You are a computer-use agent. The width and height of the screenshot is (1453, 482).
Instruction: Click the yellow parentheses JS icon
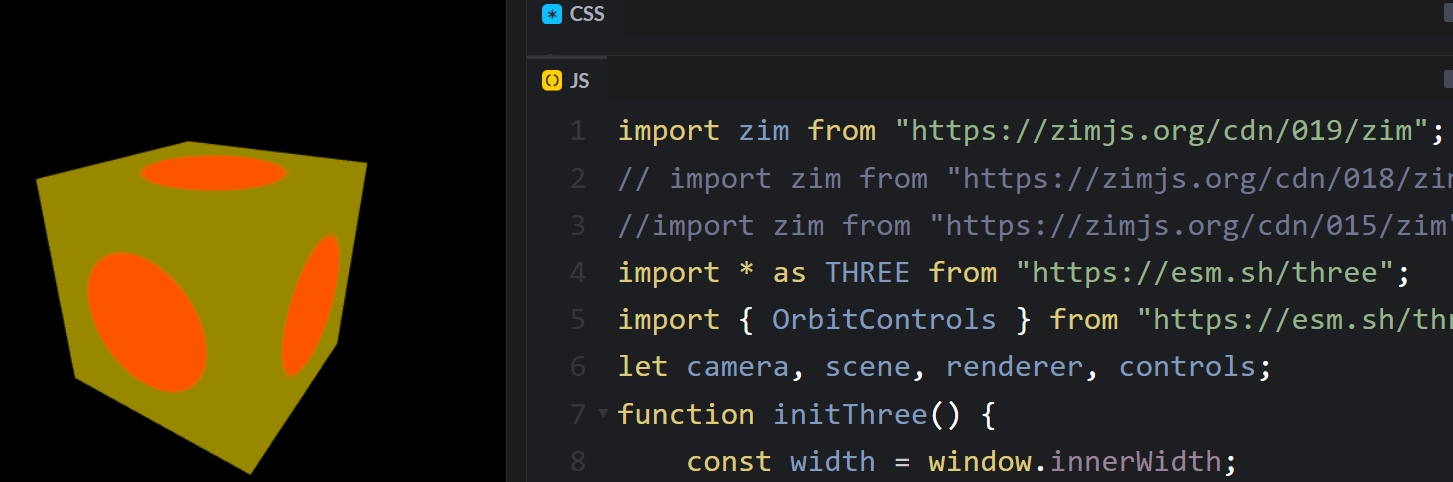(551, 81)
